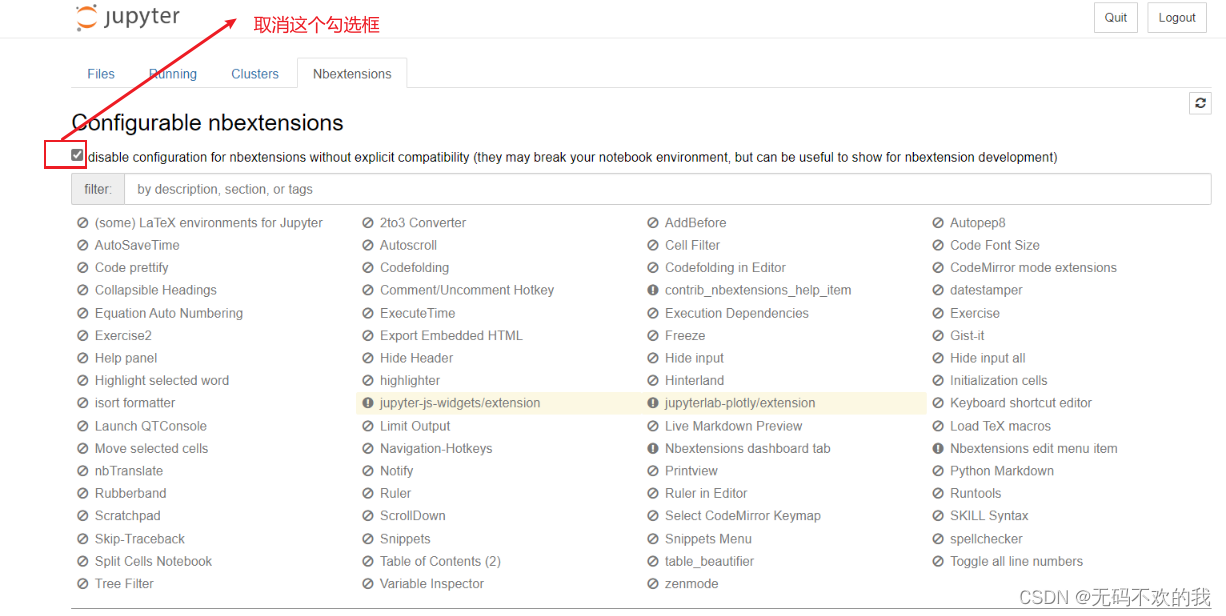Click ban icon beside Toggle all line numbers

(x=938, y=561)
